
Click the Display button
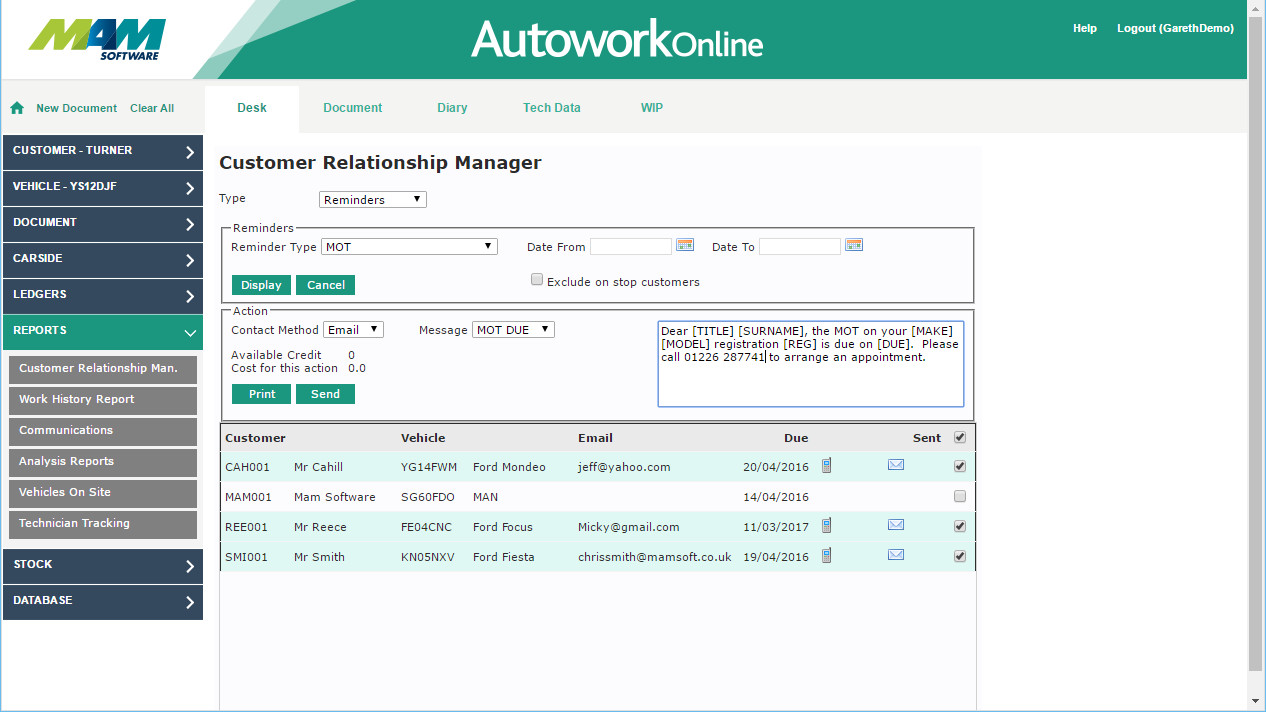[261, 285]
